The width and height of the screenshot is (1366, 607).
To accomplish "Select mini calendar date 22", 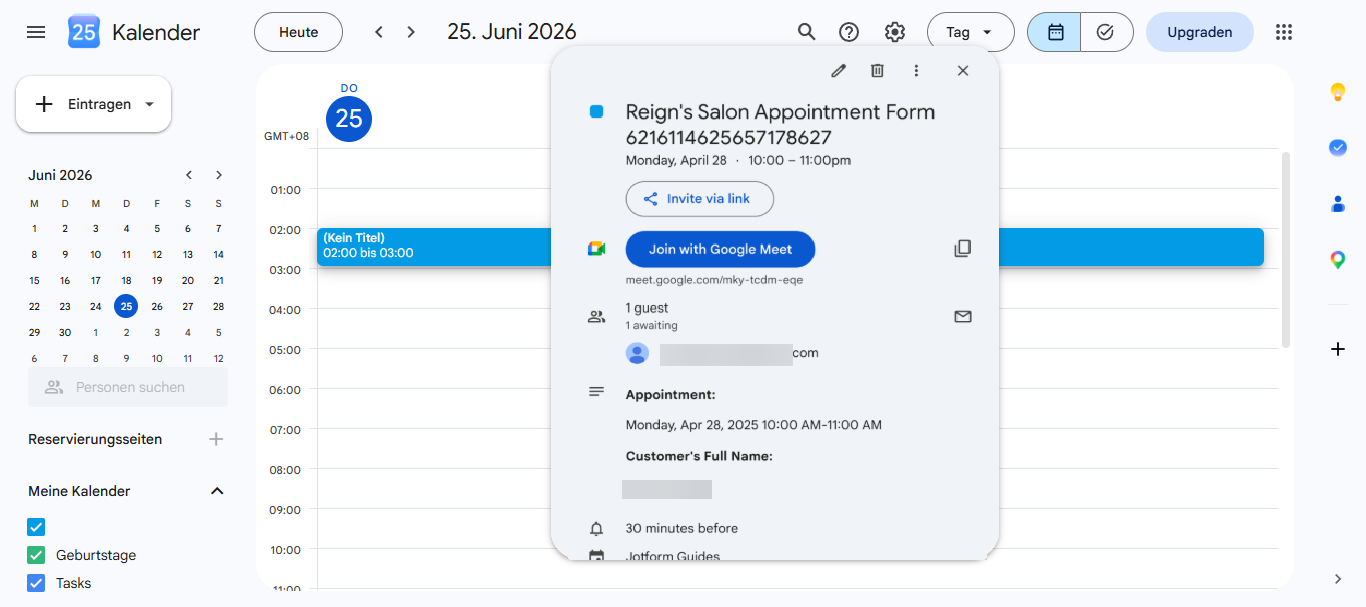I will coord(34,306).
